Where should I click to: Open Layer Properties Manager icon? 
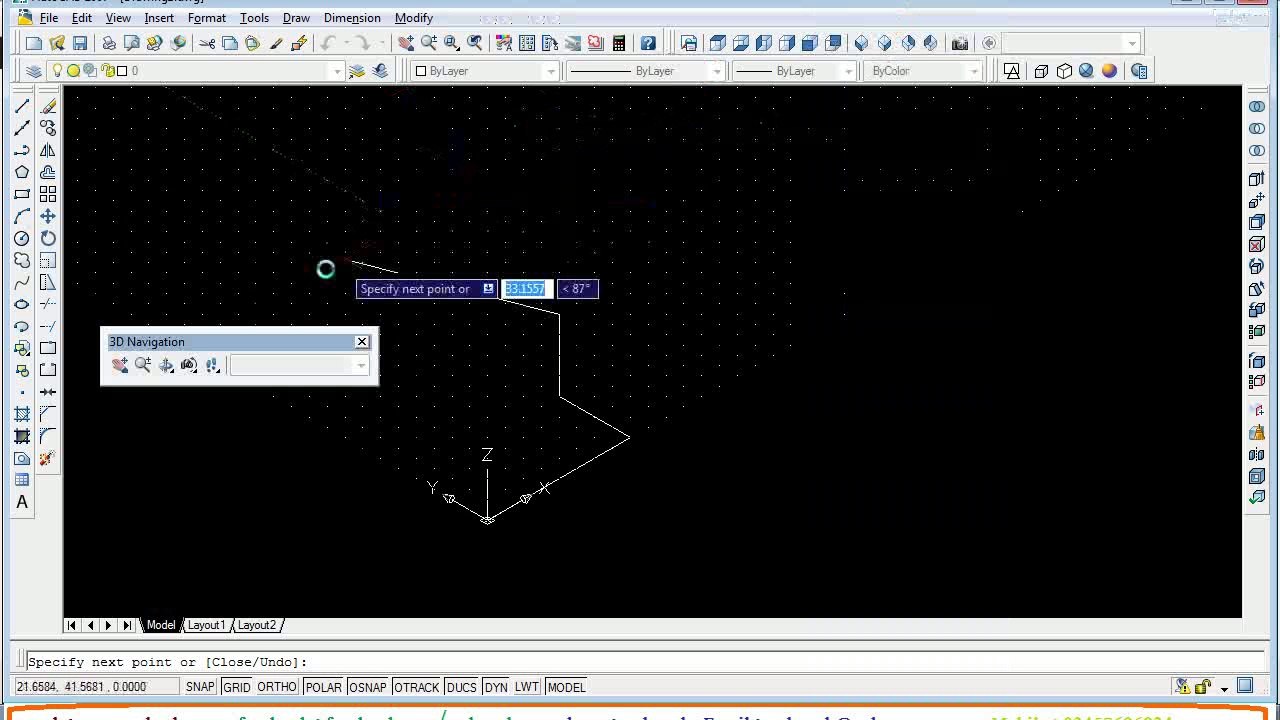[x=34, y=71]
